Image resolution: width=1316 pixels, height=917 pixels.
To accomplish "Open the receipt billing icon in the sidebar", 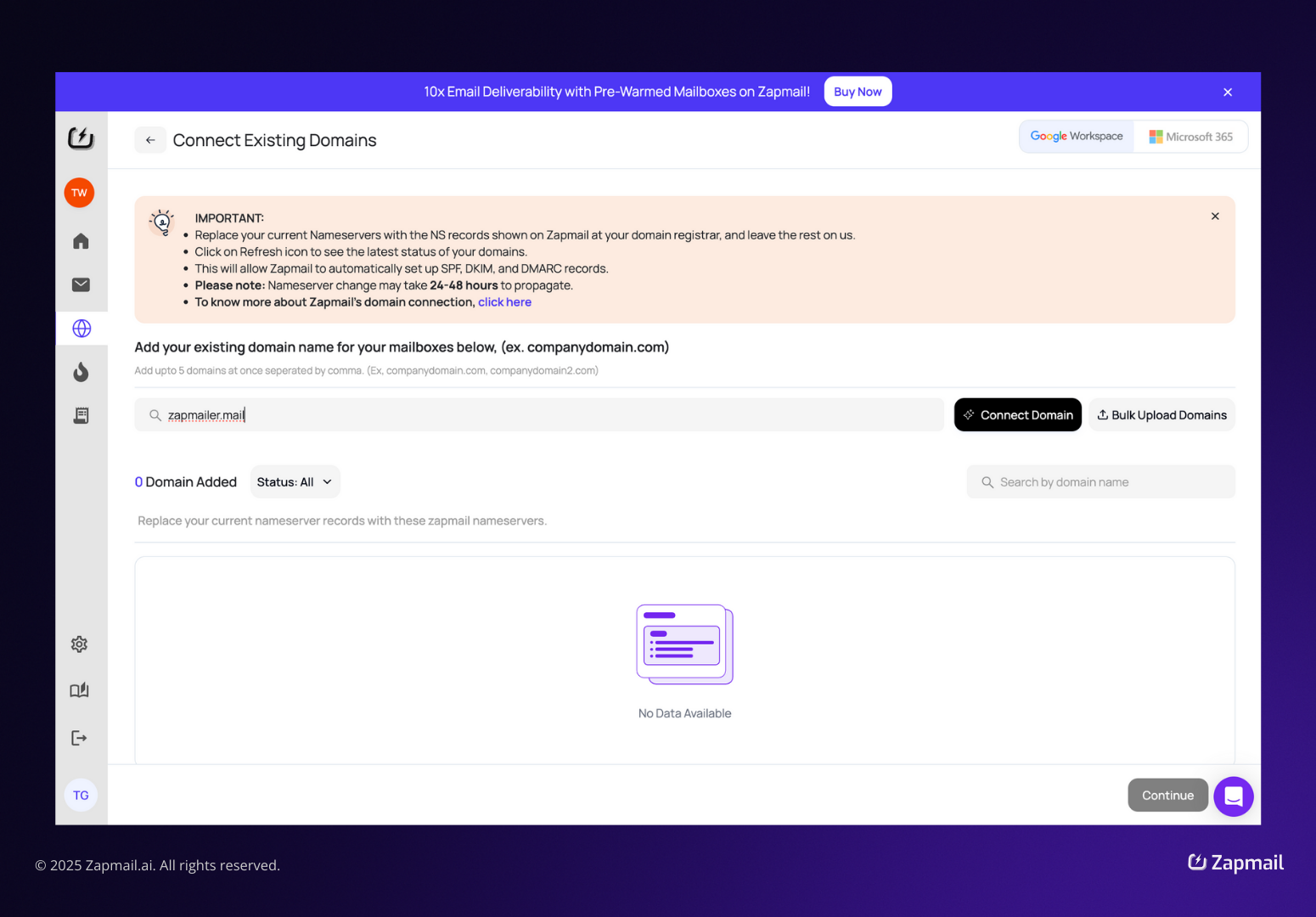I will (x=81, y=415).
